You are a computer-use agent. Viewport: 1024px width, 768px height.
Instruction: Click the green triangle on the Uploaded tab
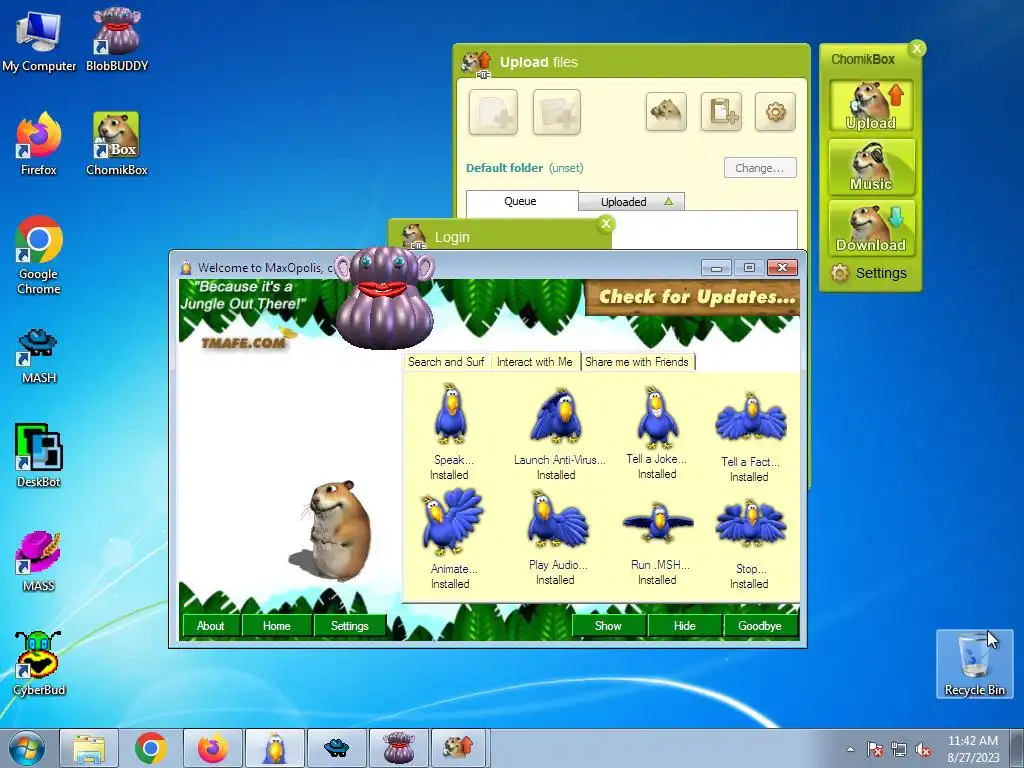(668, 201)
